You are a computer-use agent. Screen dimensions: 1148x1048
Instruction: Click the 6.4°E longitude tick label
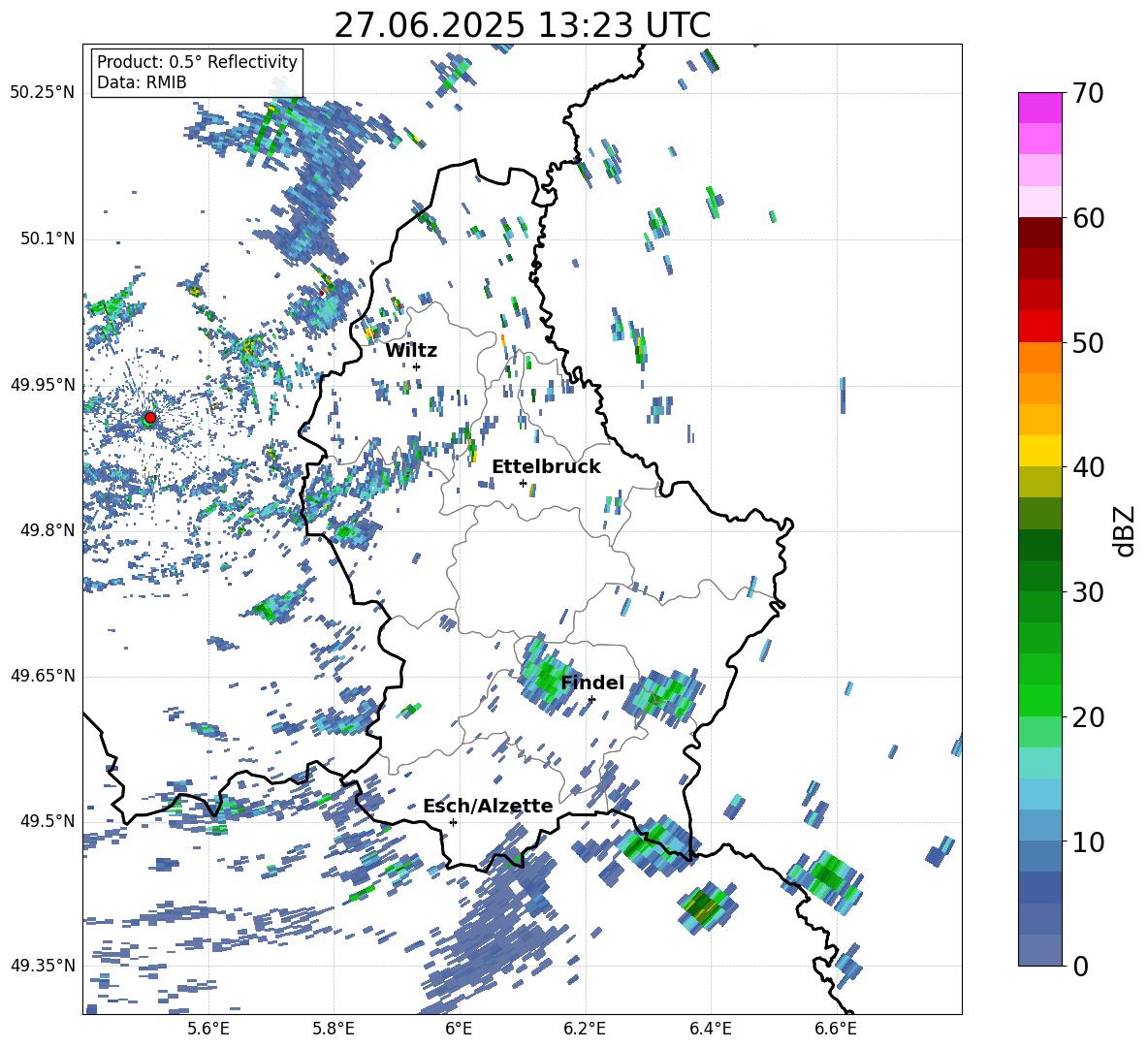click(x=710, y=1029)
